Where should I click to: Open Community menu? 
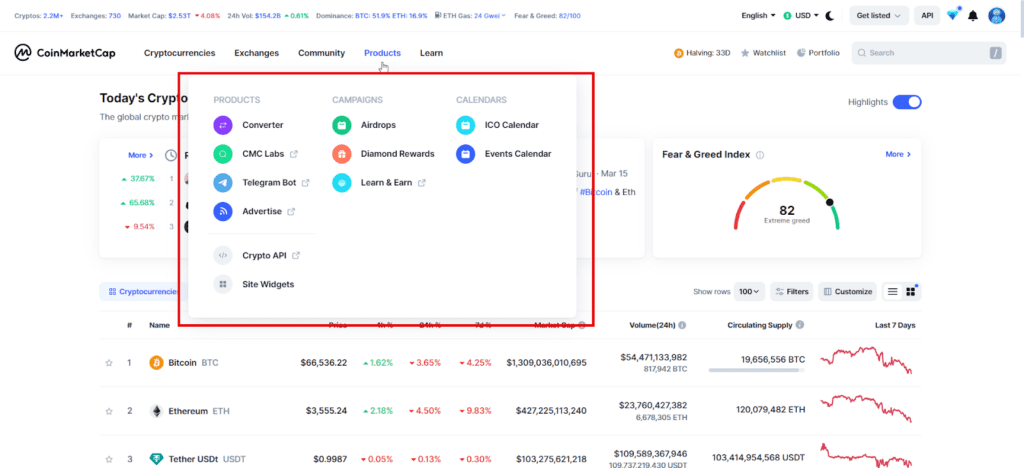click(x=321, y=53)
